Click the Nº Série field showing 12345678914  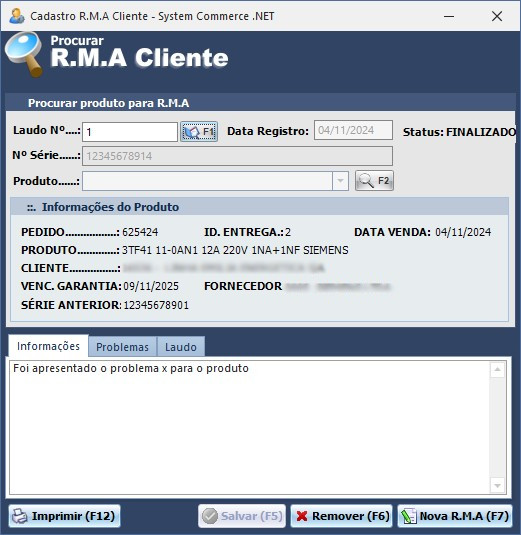(x=237, y=156)
